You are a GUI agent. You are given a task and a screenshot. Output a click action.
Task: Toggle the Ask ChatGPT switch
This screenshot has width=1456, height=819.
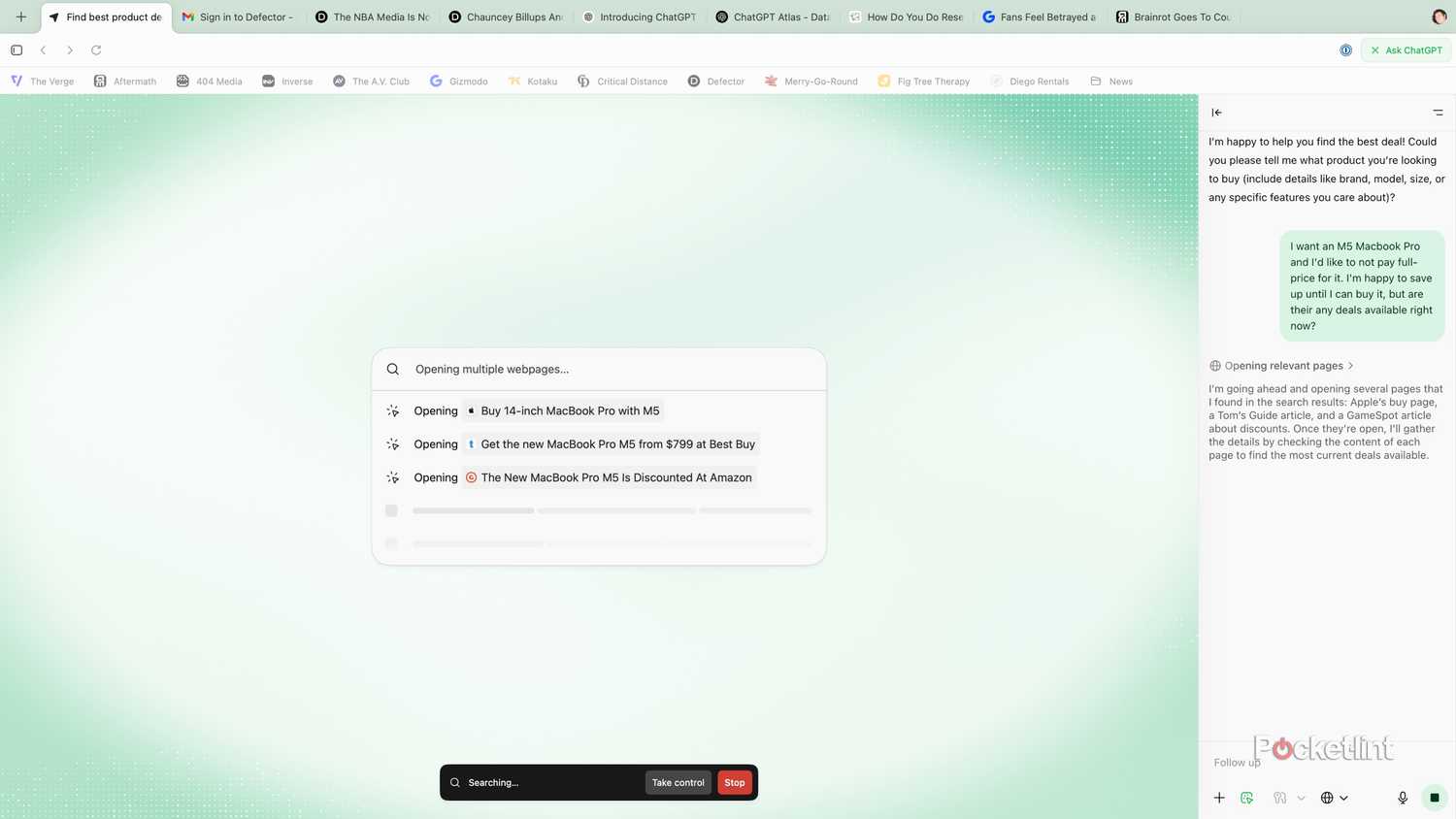(1406, 49)
